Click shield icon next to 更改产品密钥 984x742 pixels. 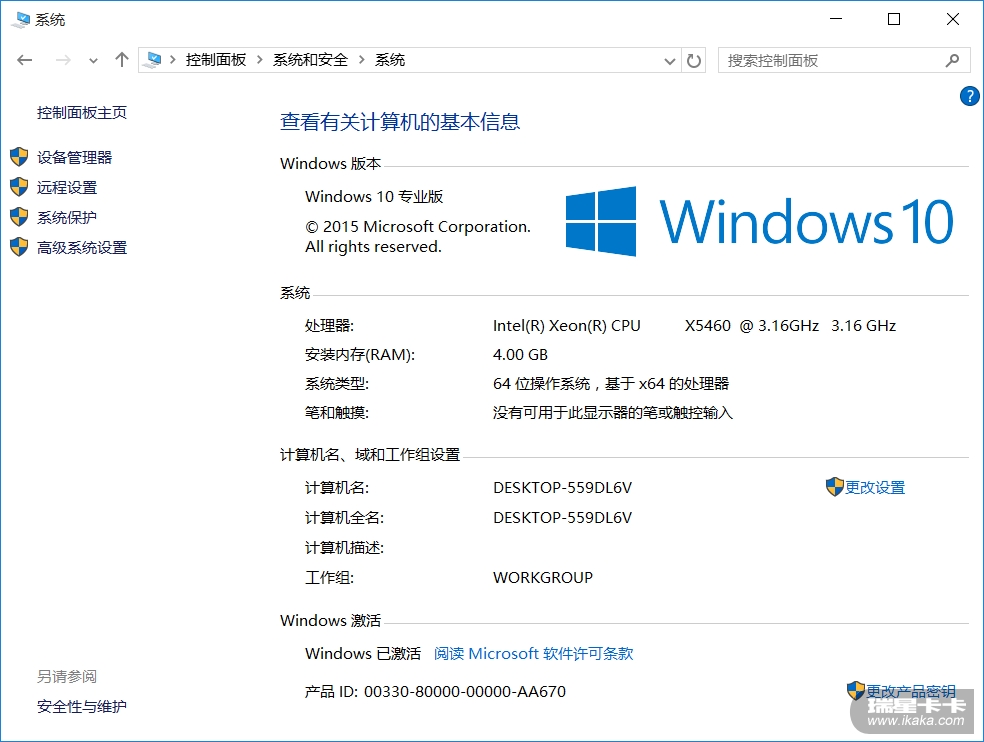click(x=856, y=691)
